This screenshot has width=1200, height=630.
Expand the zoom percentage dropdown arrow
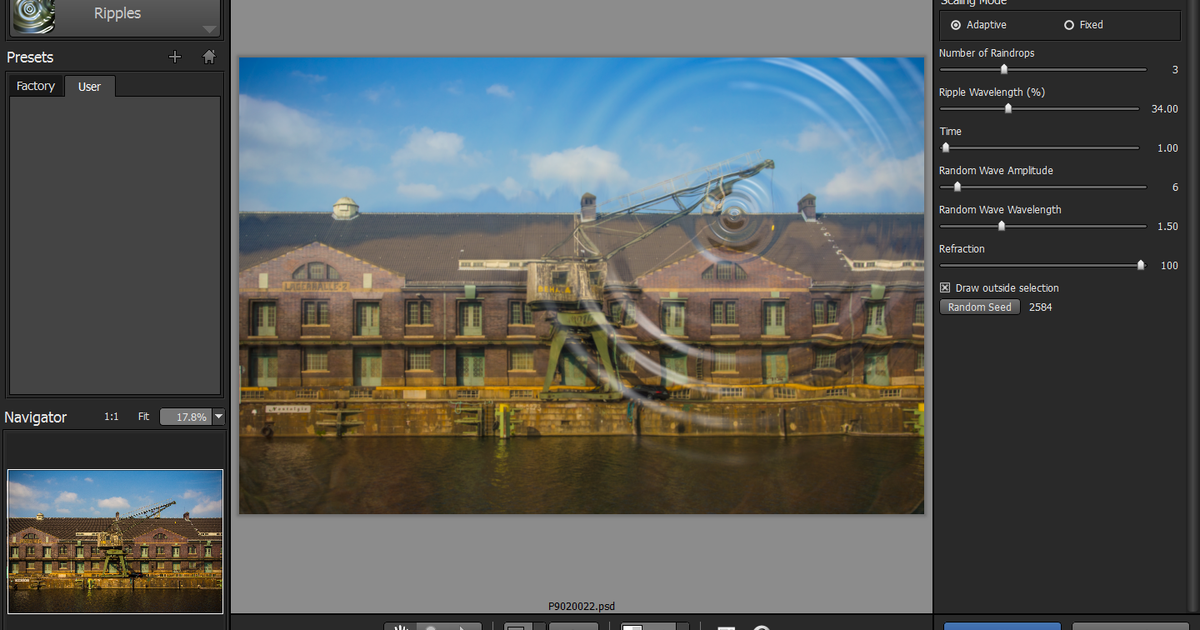[x=219, y=417]
